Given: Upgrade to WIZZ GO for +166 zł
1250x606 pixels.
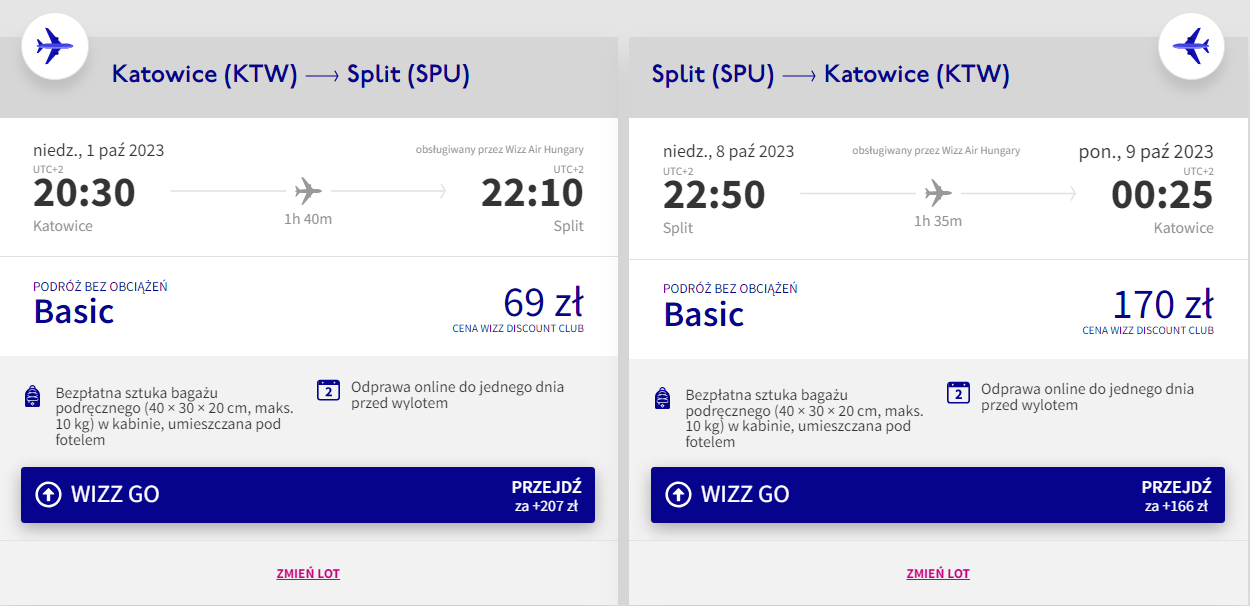Looking at the screenshot, I should pyautogui.click(x=938, y=495).
